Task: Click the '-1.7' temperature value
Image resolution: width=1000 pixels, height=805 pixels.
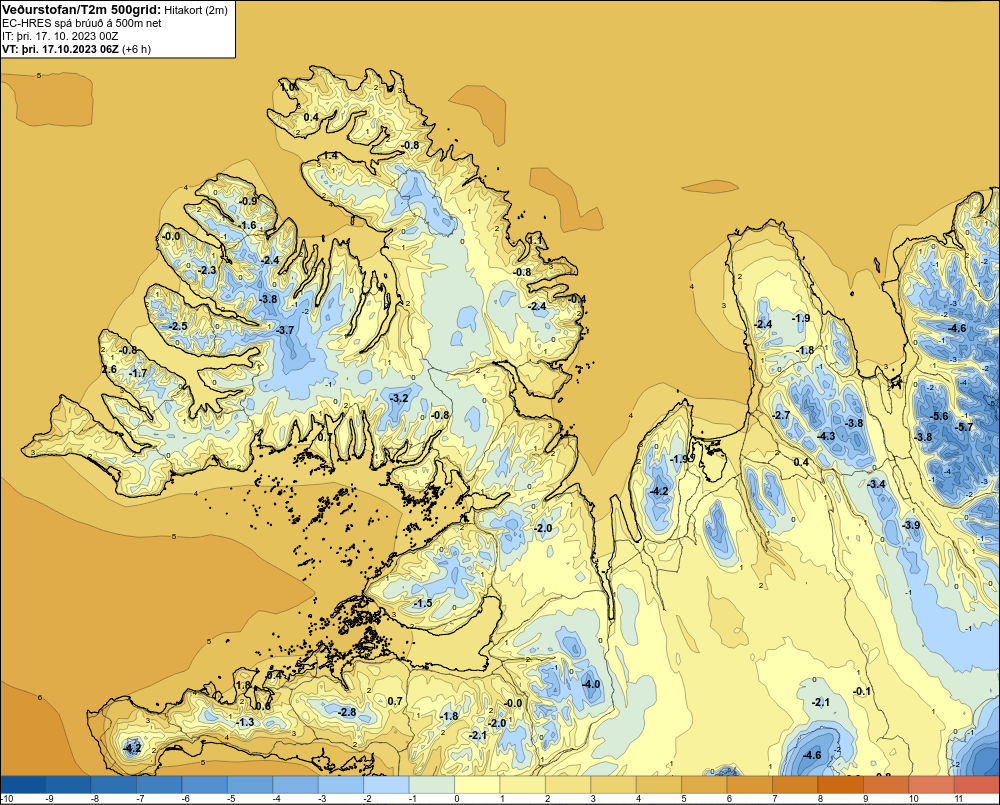Action: point(138,373)
